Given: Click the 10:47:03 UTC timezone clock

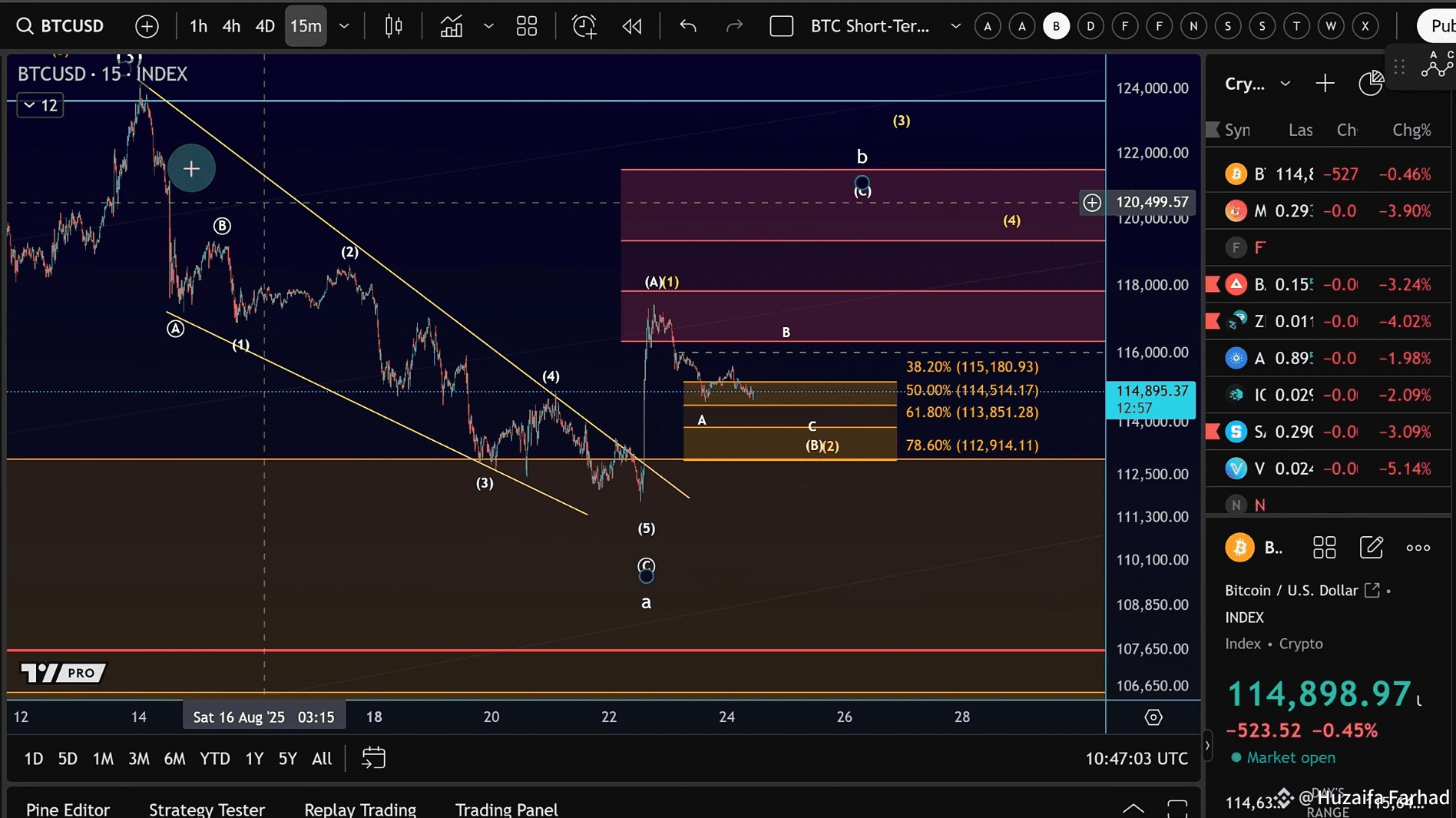Looking at the screenshot, I should pyautogui.click(x=1136, y=759).
